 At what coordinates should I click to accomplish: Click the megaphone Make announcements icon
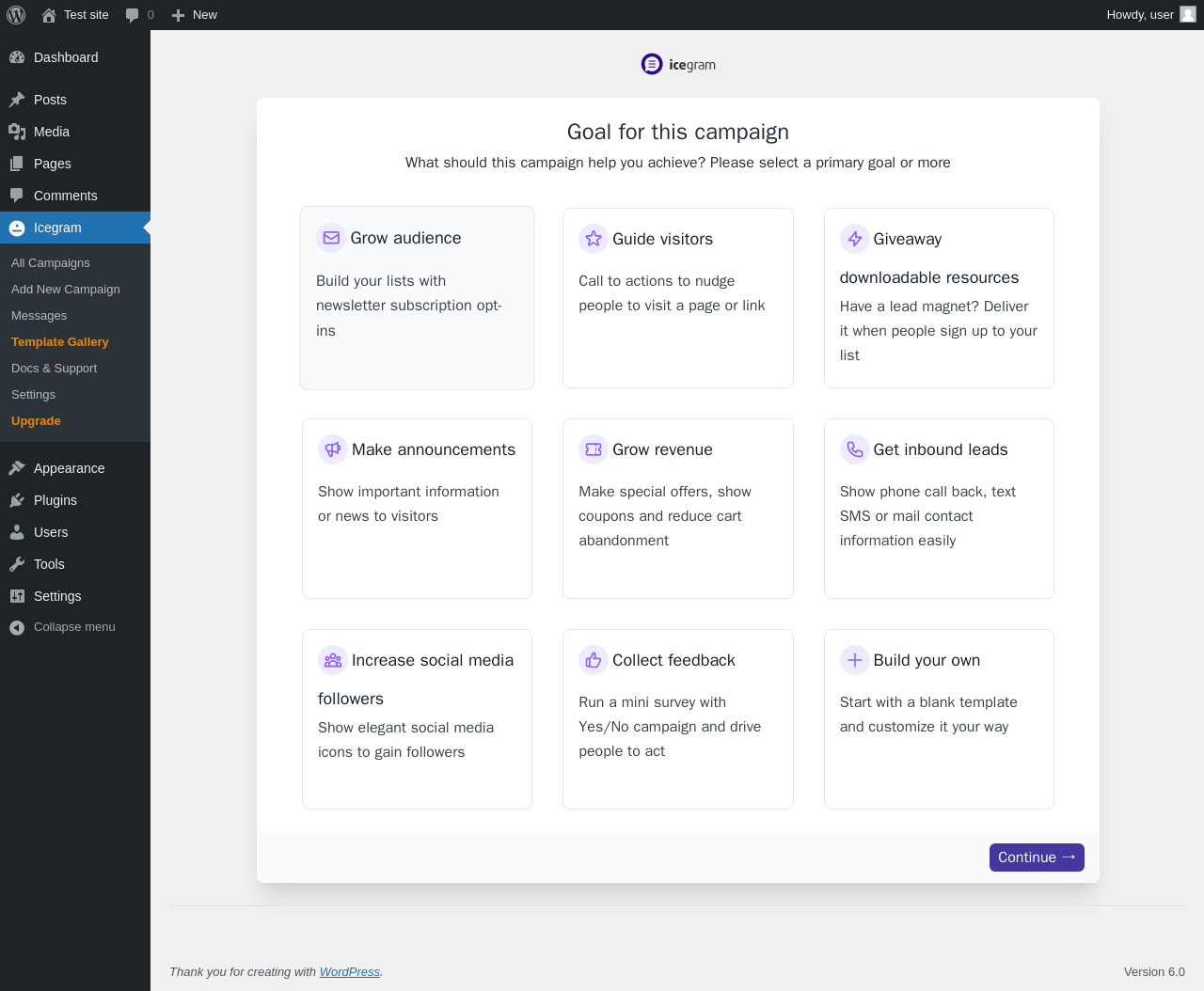333,449
